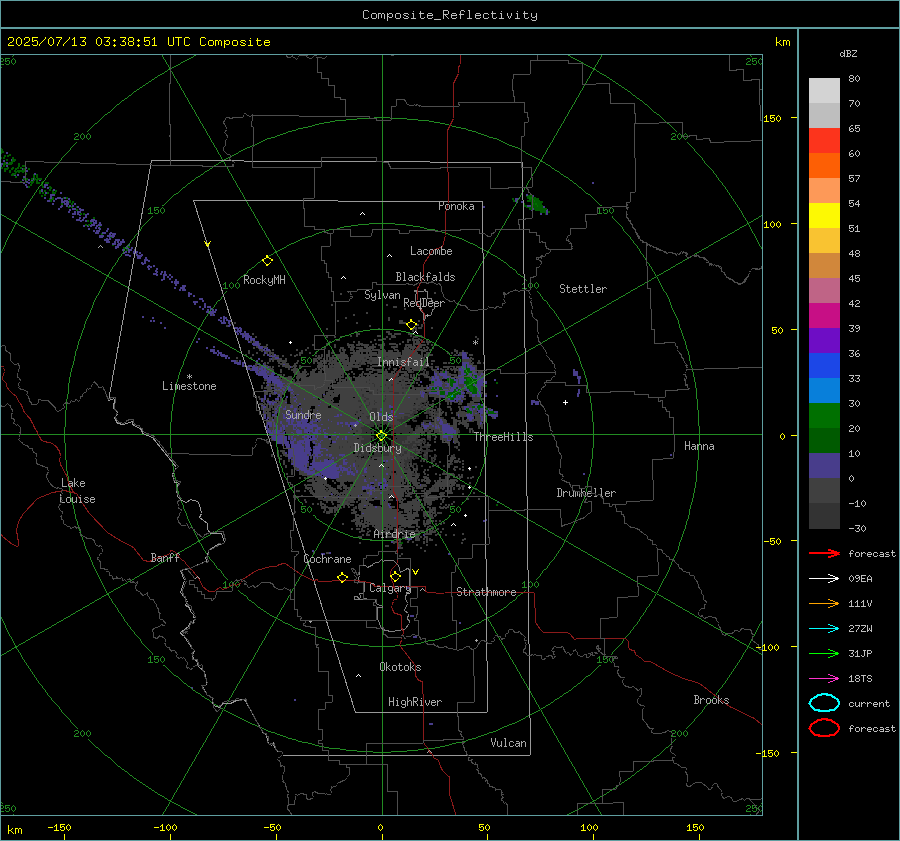Click the Olds town label
The image size is (900, 841).
[381, 417]
